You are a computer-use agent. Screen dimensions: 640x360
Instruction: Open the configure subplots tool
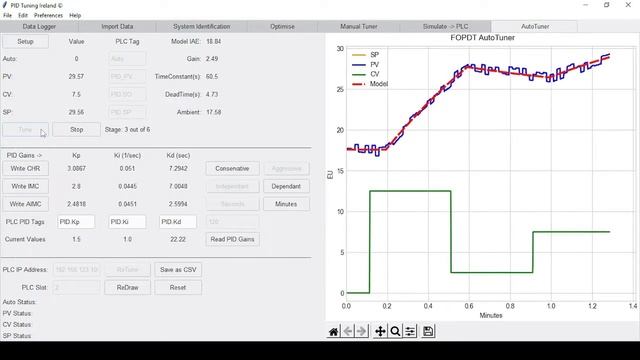410,331
